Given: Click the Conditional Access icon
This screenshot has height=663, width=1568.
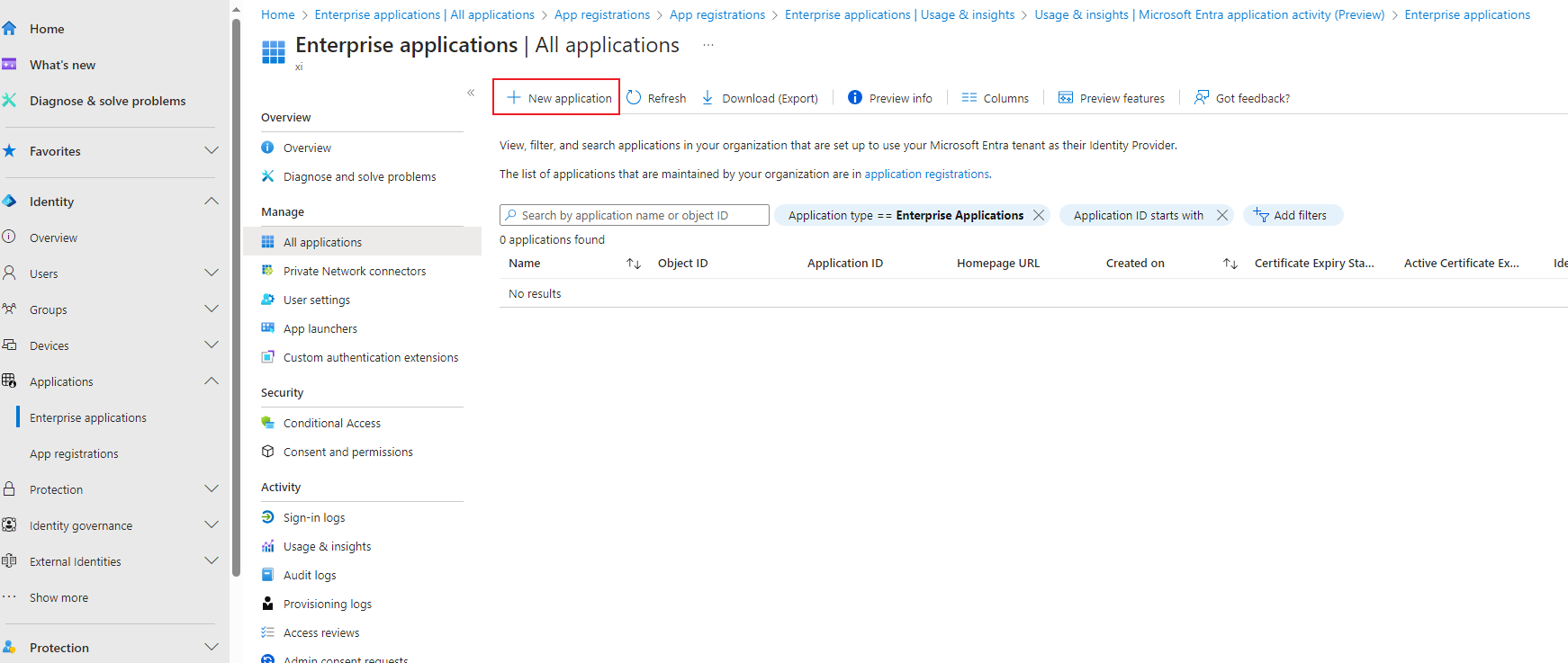Looking at the screenshot, I should click(x=267, y=422).
